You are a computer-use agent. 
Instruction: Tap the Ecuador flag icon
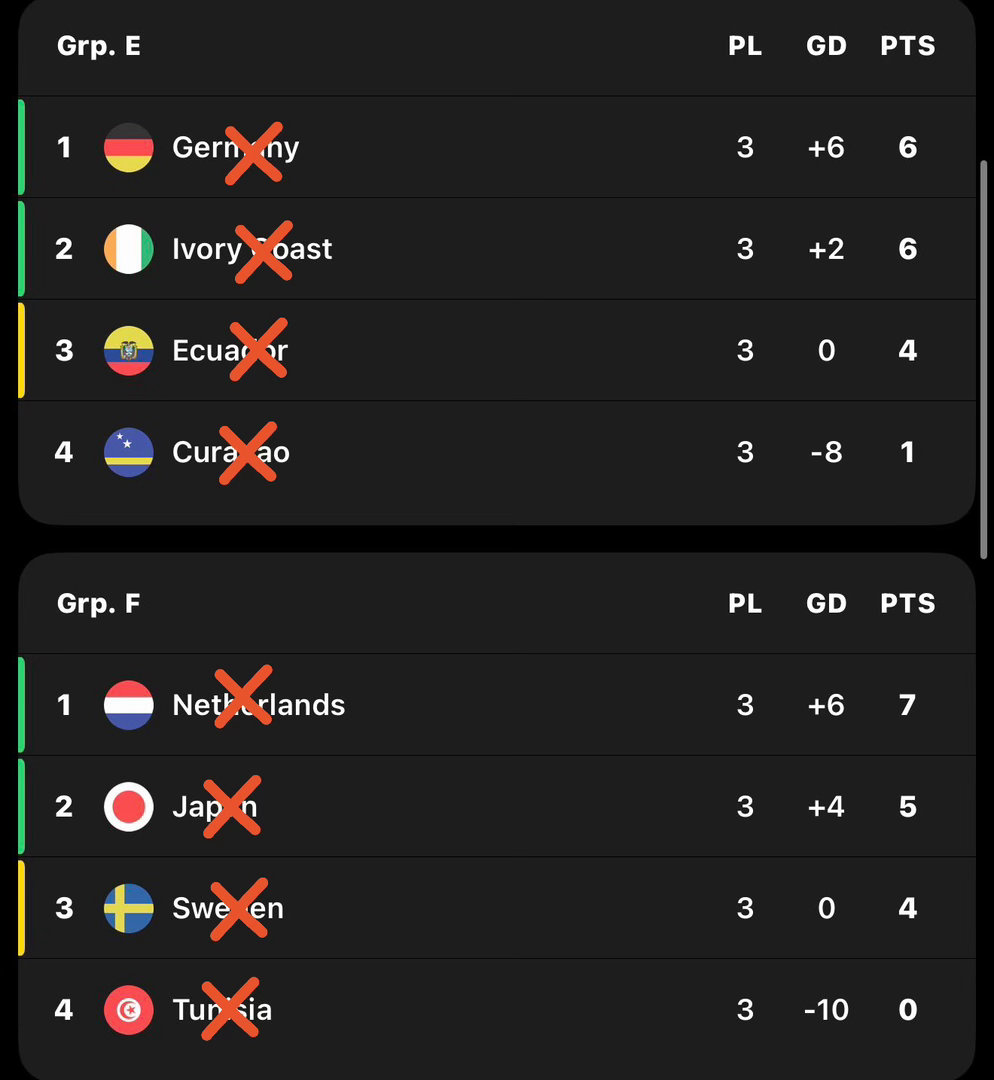click(x=129, y=351)
